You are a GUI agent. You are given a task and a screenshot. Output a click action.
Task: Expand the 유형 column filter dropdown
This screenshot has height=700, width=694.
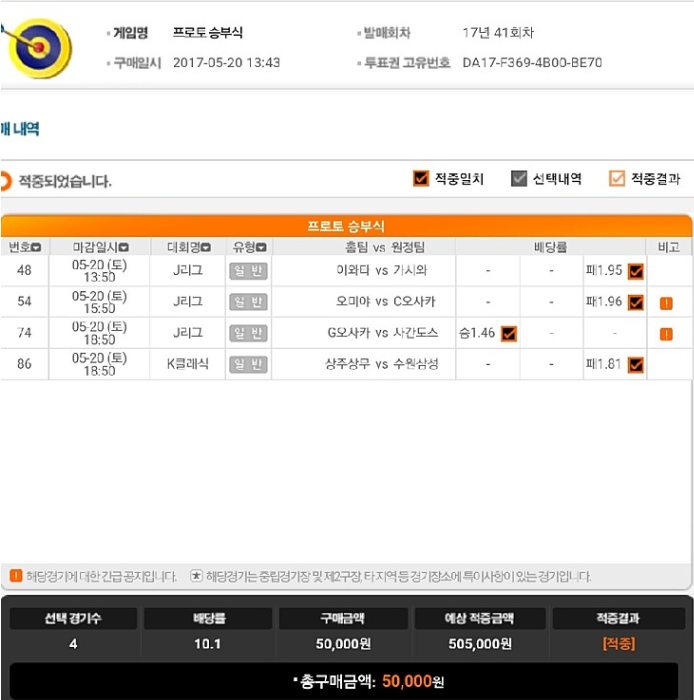(262, 247)
